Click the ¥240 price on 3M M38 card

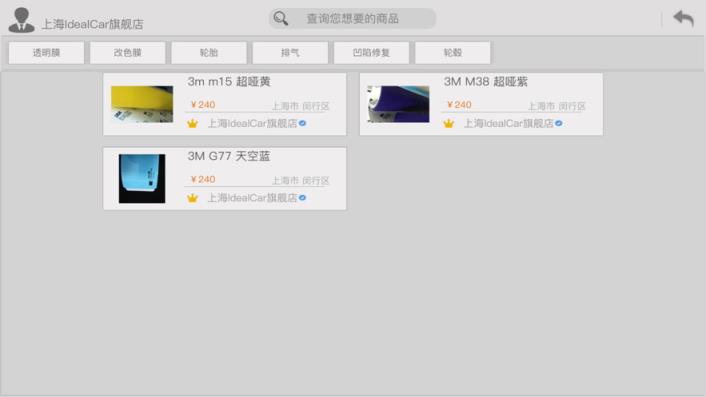[x=459, y=104]
